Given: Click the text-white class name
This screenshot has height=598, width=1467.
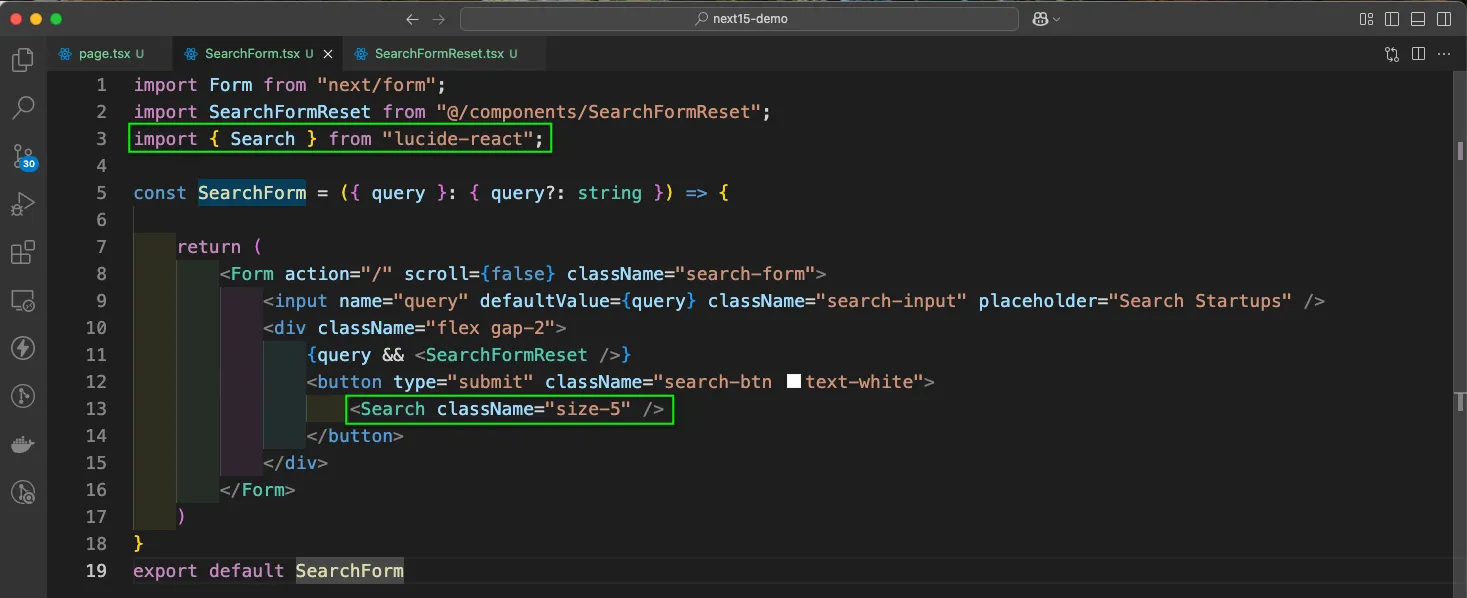Looking at the screenshot, I should [859, 382].
